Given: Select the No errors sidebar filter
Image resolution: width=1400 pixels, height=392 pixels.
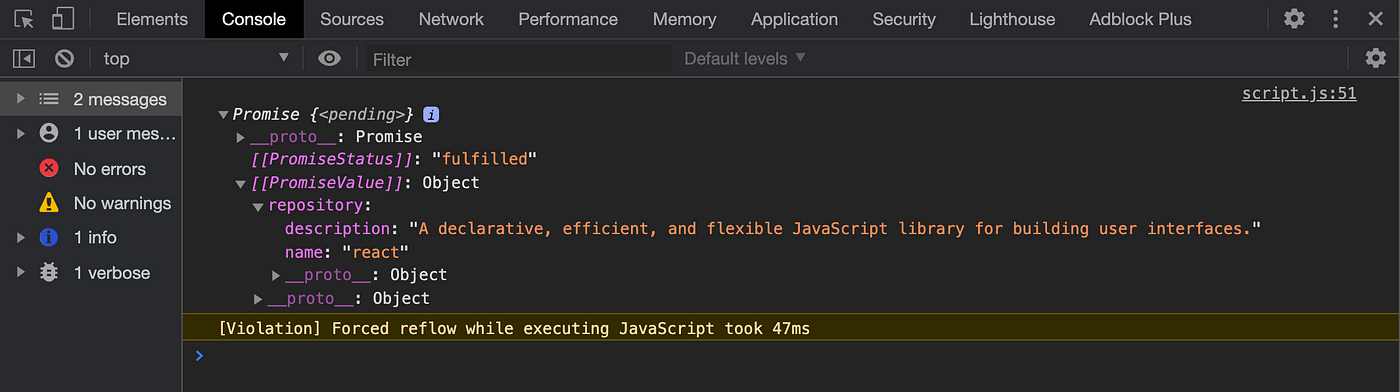Looking at the screenshot, I should pyautogui.click(x=91, y=169).
